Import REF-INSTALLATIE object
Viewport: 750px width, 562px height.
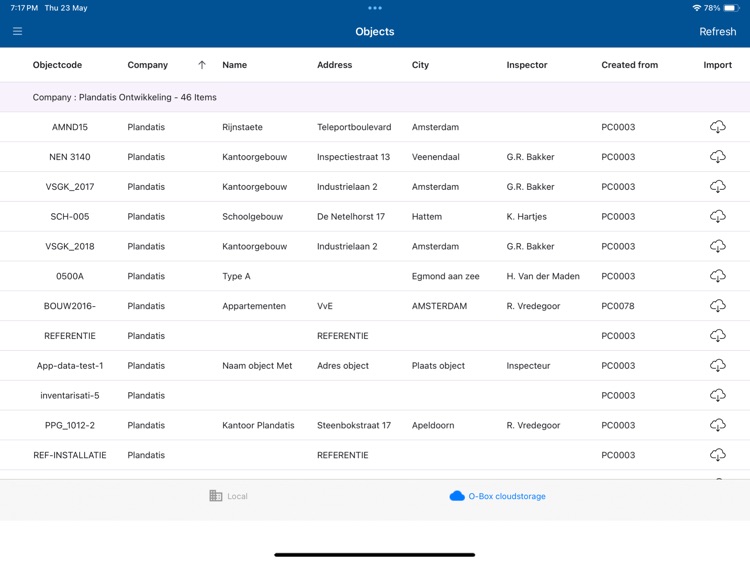[x=717, y=455]
